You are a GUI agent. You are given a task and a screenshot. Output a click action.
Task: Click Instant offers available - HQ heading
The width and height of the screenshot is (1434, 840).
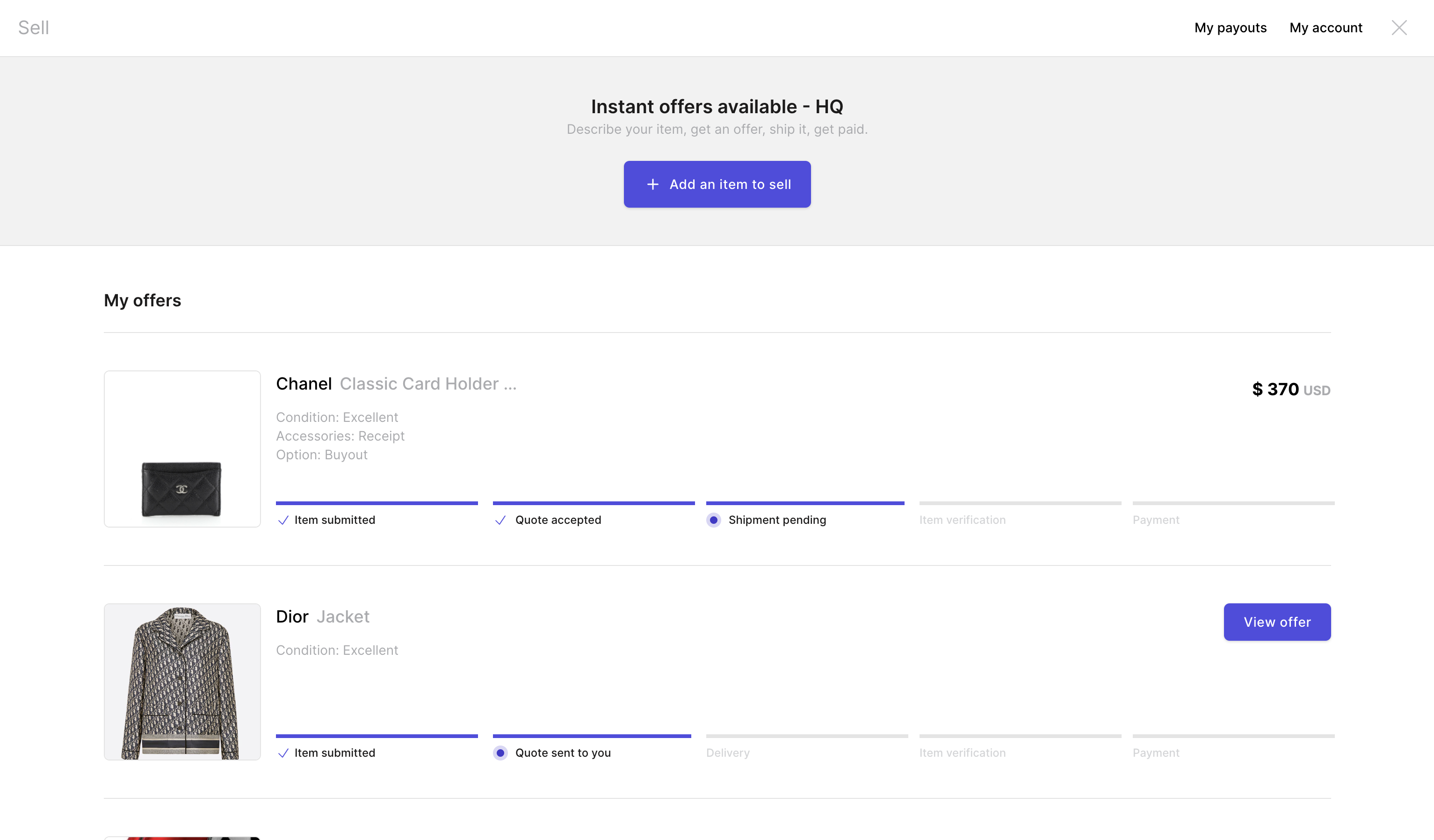(x=717, y=107)
